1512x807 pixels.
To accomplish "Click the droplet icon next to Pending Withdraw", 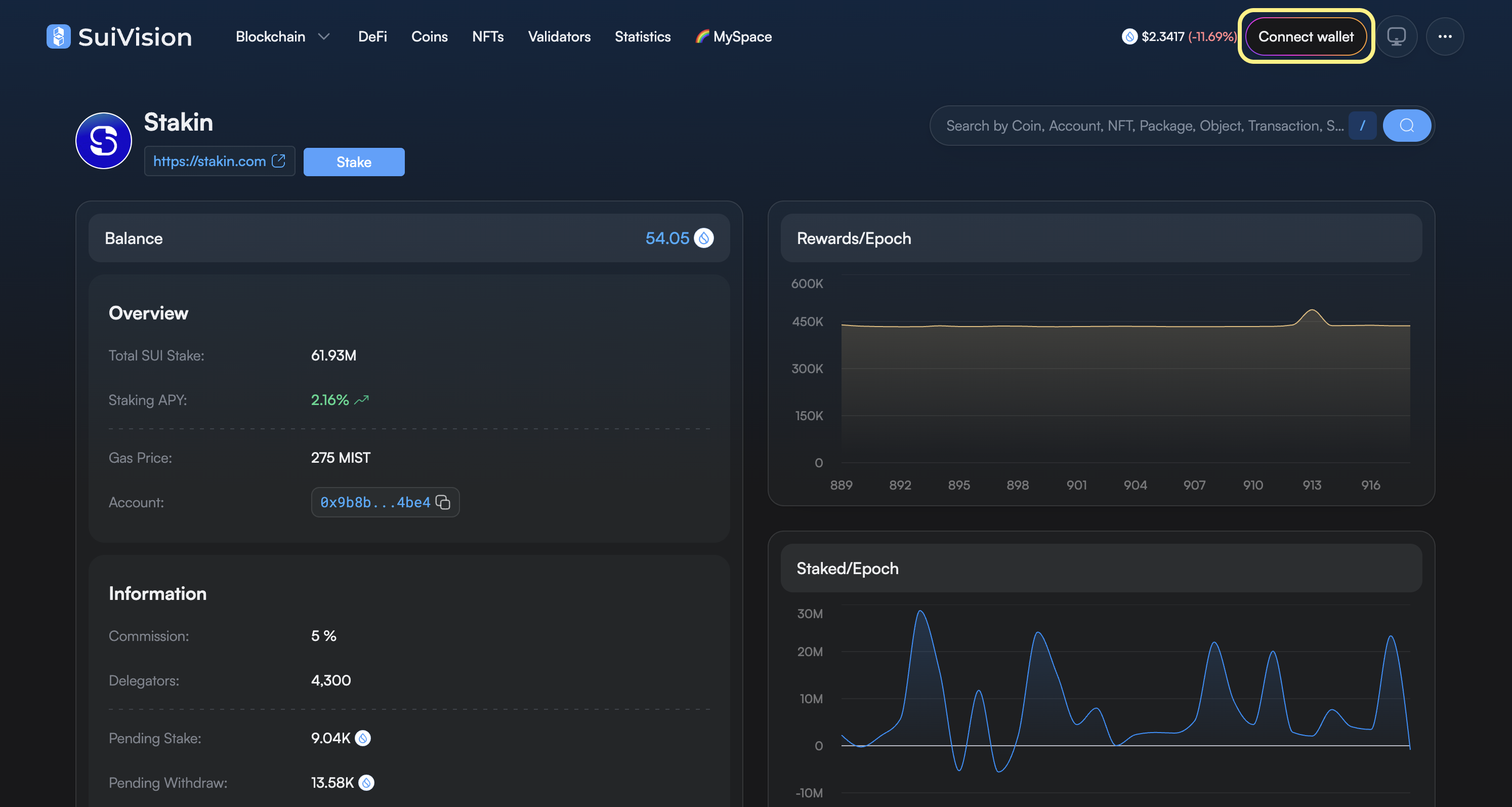I will [x=366, y=782].
